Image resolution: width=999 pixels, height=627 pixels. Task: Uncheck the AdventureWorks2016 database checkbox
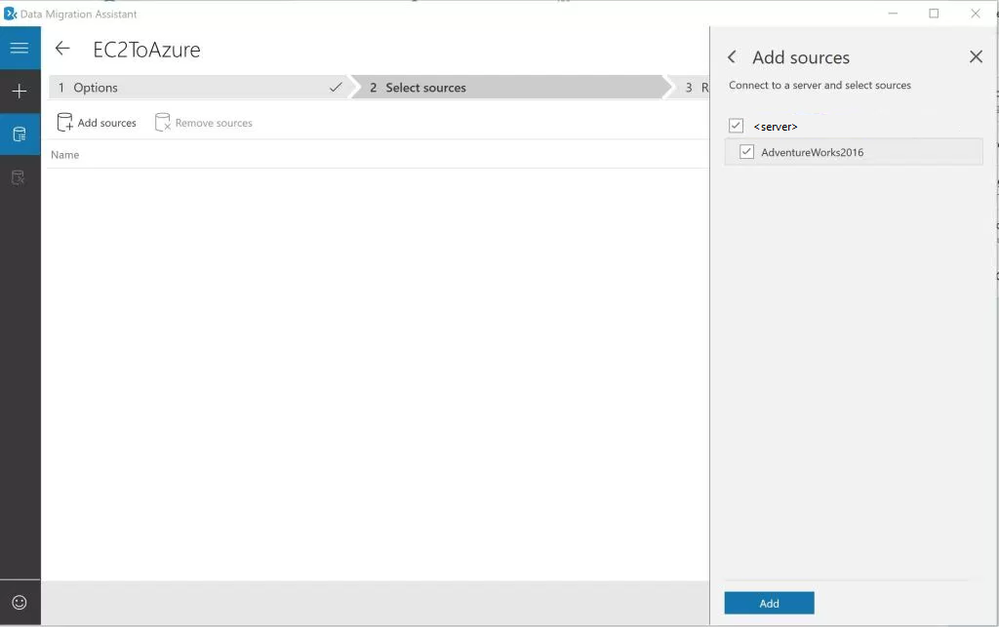tap(747, 152)
